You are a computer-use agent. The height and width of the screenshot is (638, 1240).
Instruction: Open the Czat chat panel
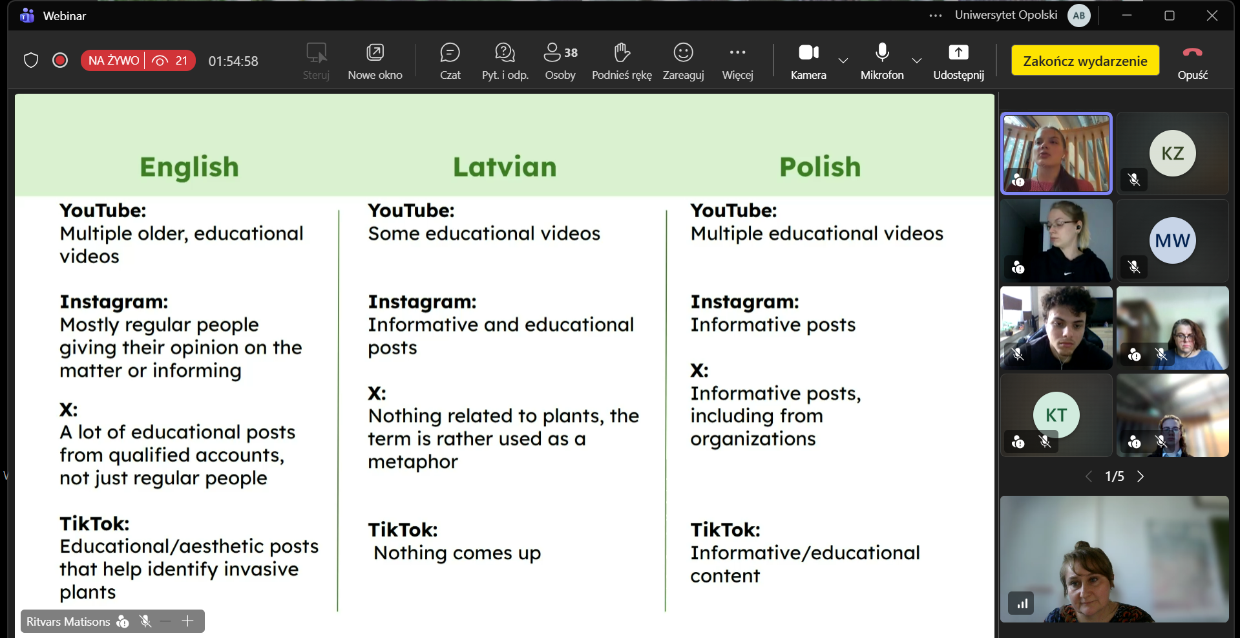tap(450, 61)
